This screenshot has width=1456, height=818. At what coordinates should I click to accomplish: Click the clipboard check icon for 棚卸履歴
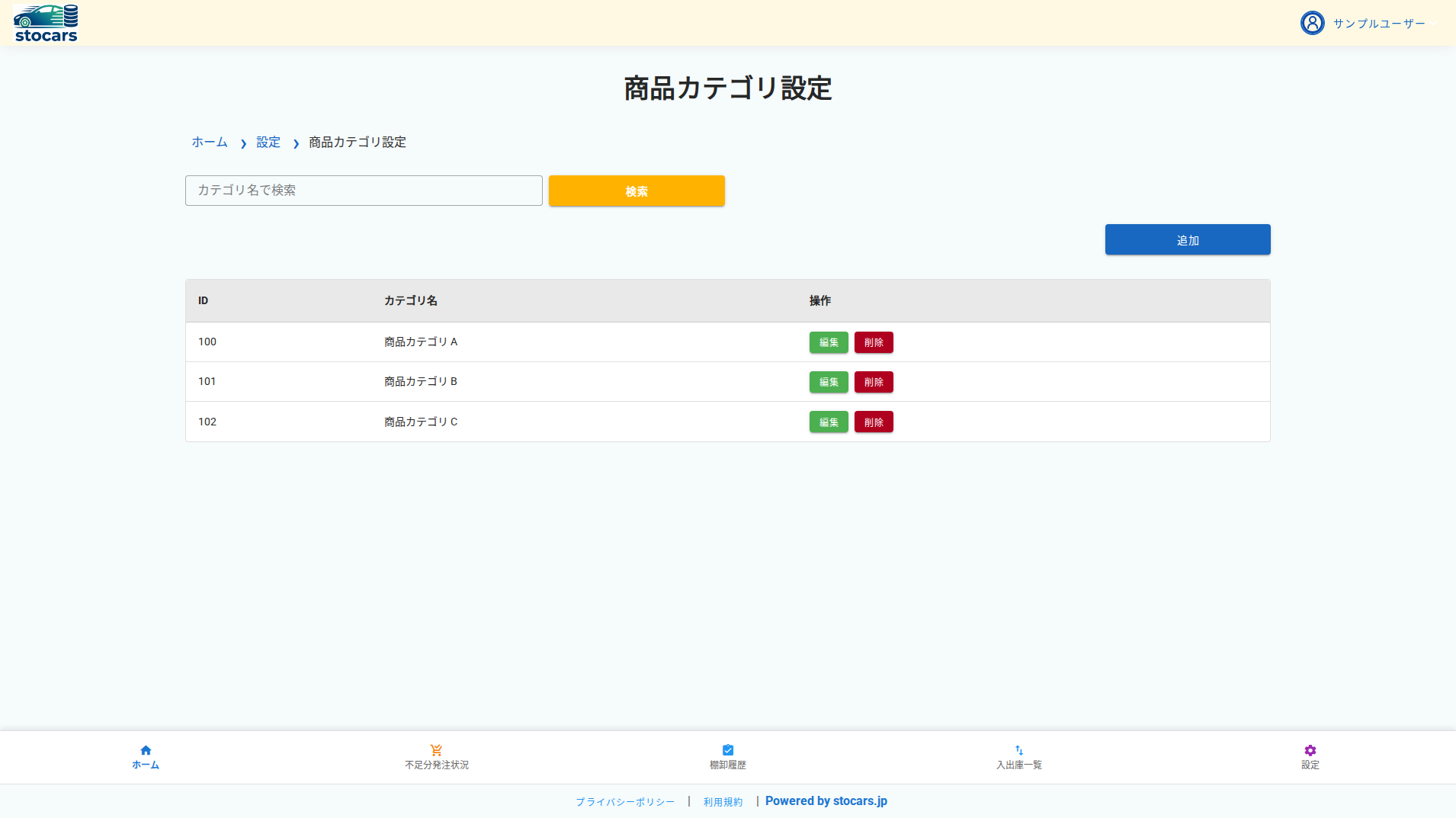coord(728,750)
